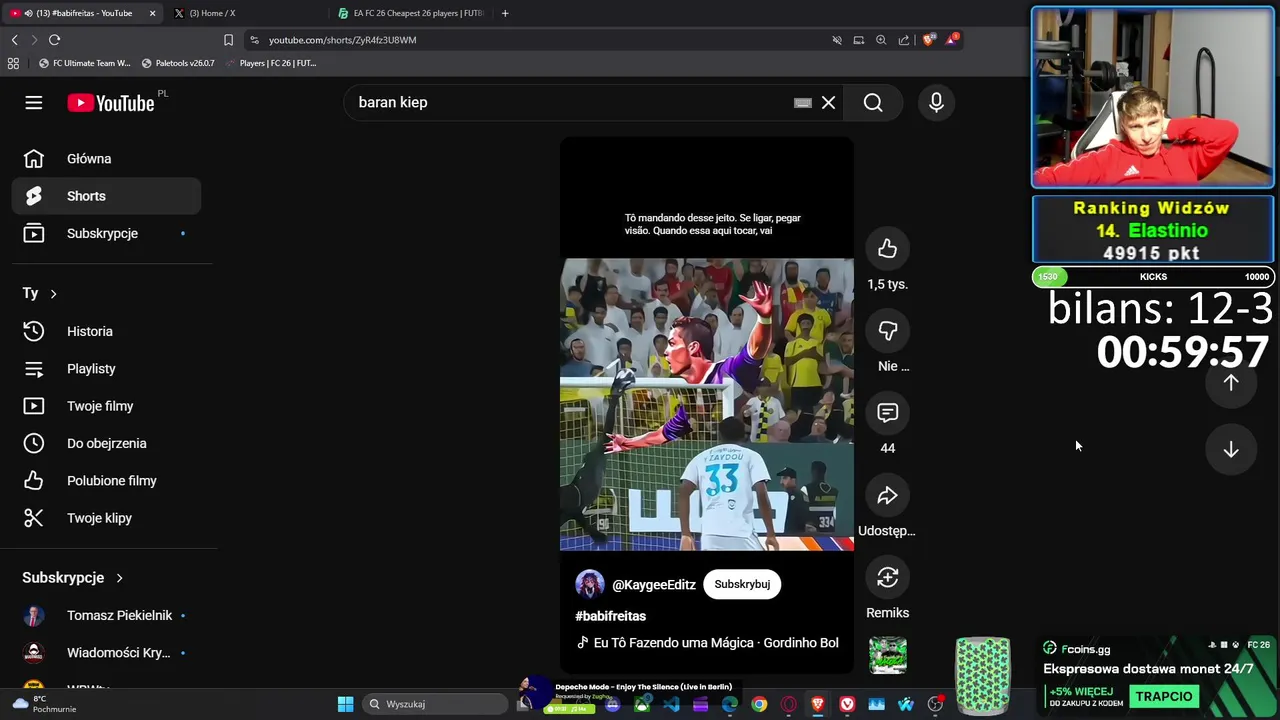Image resolution: width=1280 pixels, height=720 pixels.
Task: Click the YouTube logo
Action: (x=111, y=103)
